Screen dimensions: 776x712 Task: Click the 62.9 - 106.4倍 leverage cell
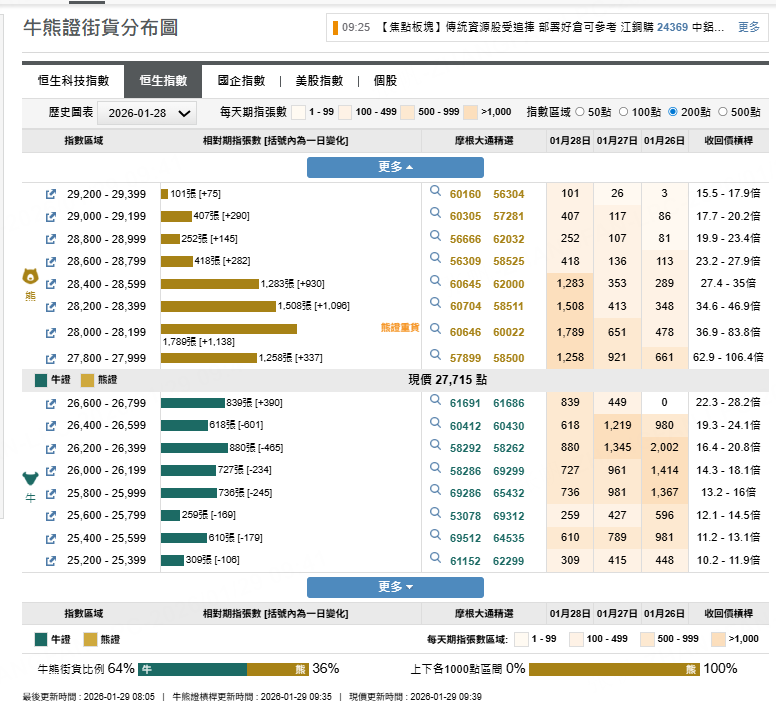tap(728, 357)
